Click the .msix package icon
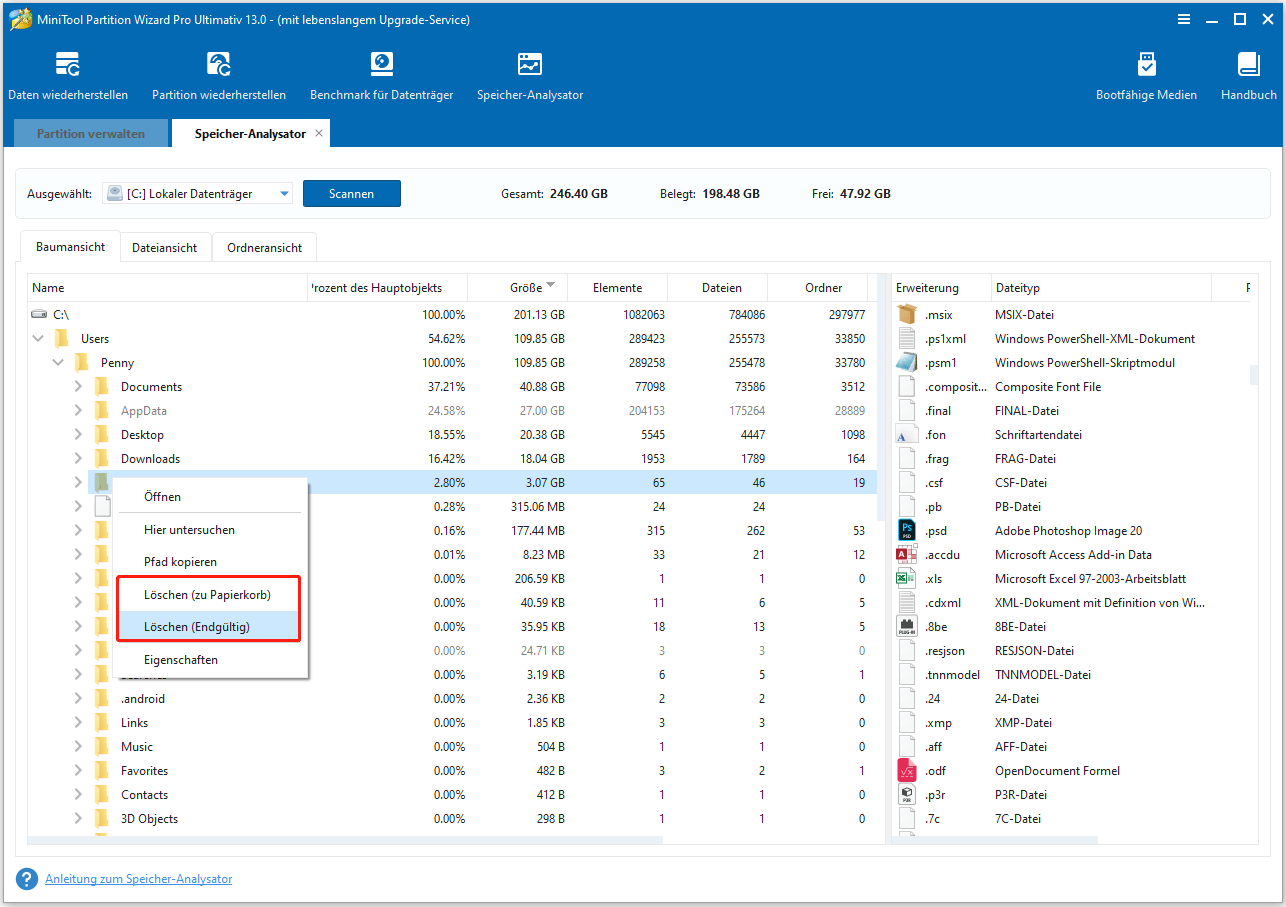The height and width of the screenshot is (907, 1286). point(907,315)
